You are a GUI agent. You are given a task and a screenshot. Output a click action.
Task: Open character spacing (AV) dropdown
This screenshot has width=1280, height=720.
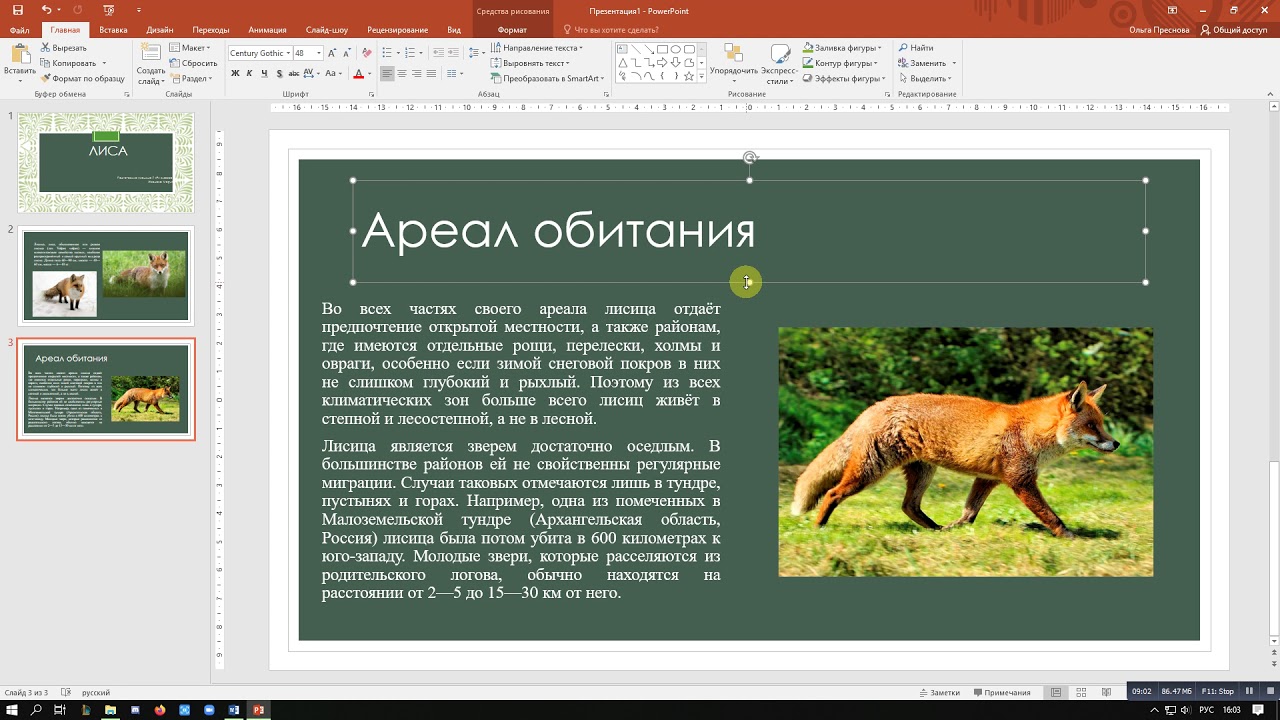click(310, 74)
